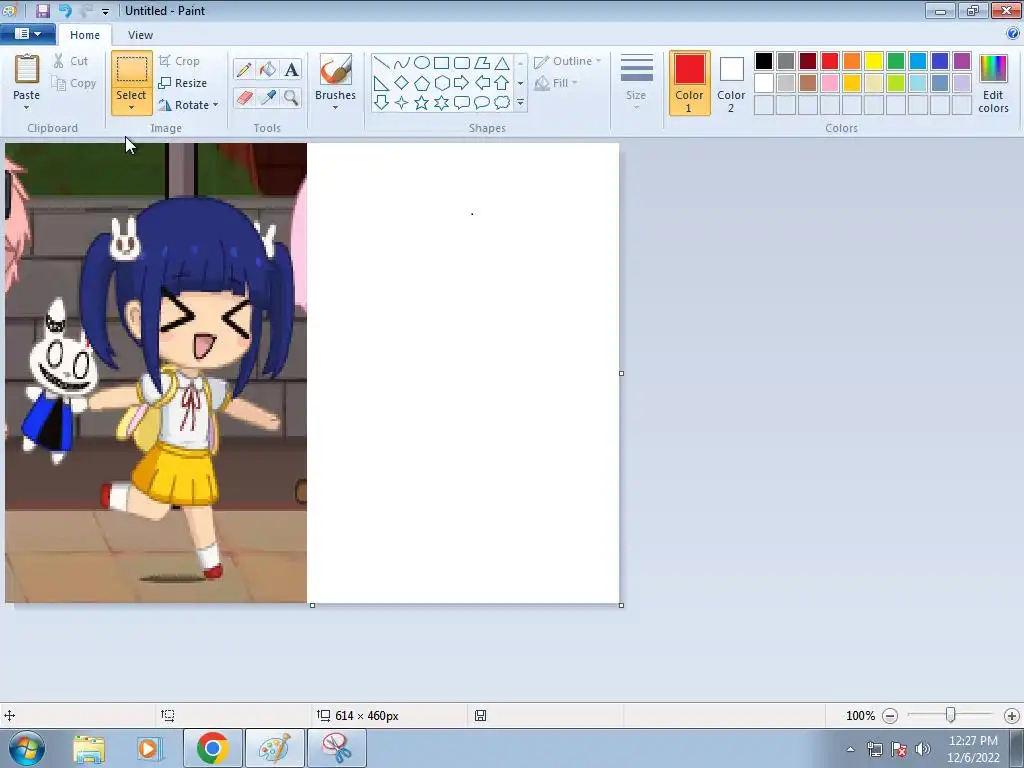Click the Resize button
Screen dimensions: 1024x768
click(183, 83)
